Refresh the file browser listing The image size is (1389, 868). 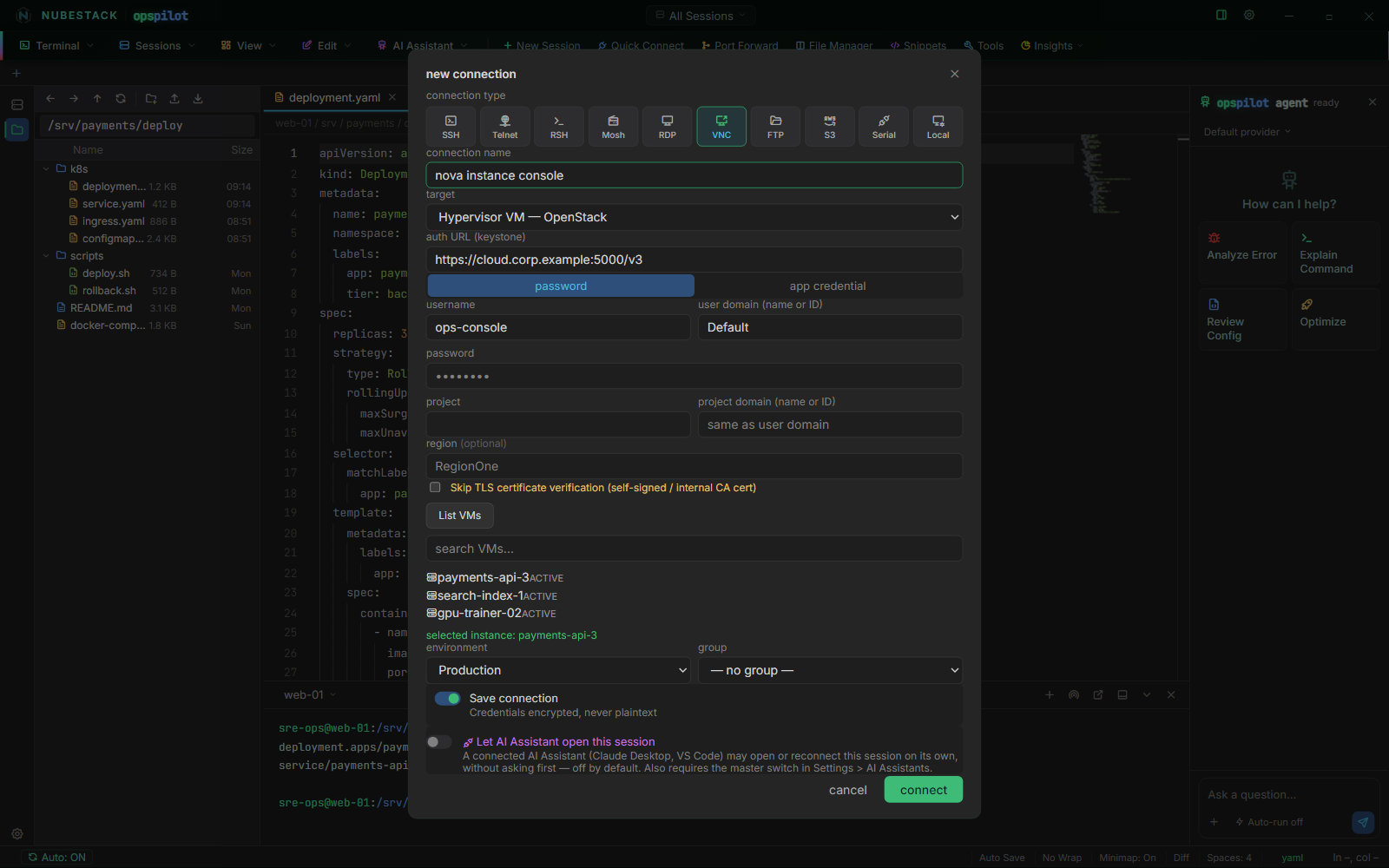(x=121, y=99)
